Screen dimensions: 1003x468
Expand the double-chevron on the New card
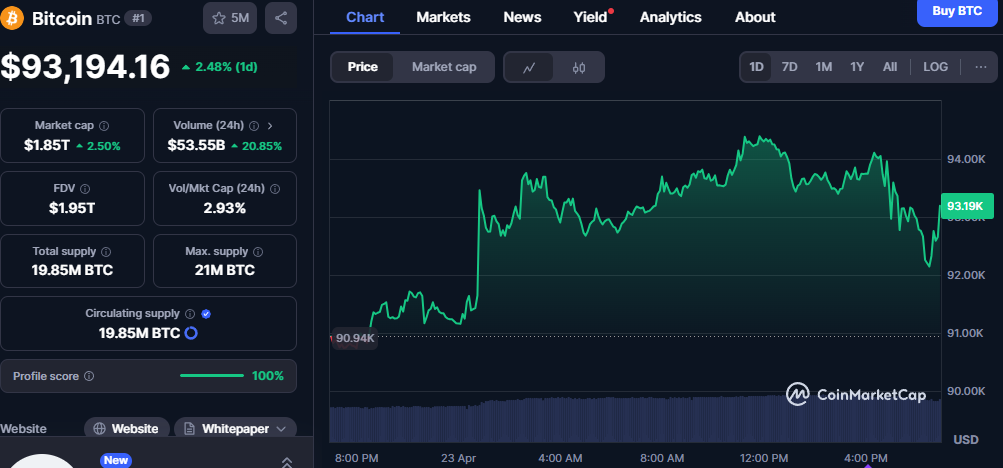287,462
